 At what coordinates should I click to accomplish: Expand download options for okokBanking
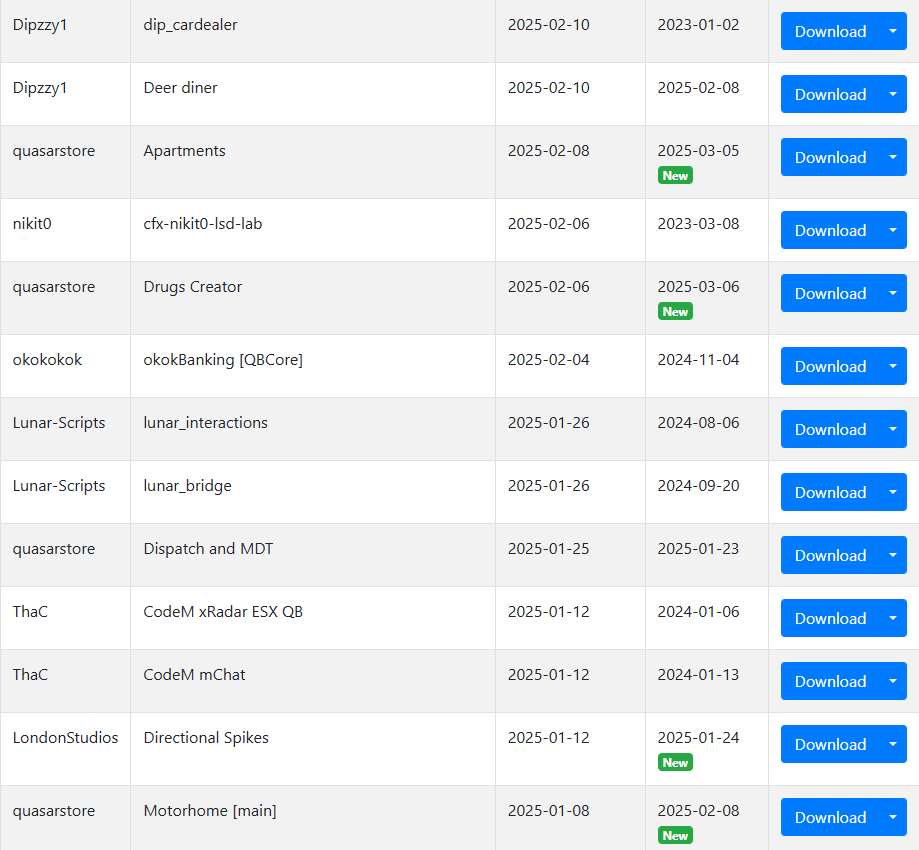(x=893, y=366)
